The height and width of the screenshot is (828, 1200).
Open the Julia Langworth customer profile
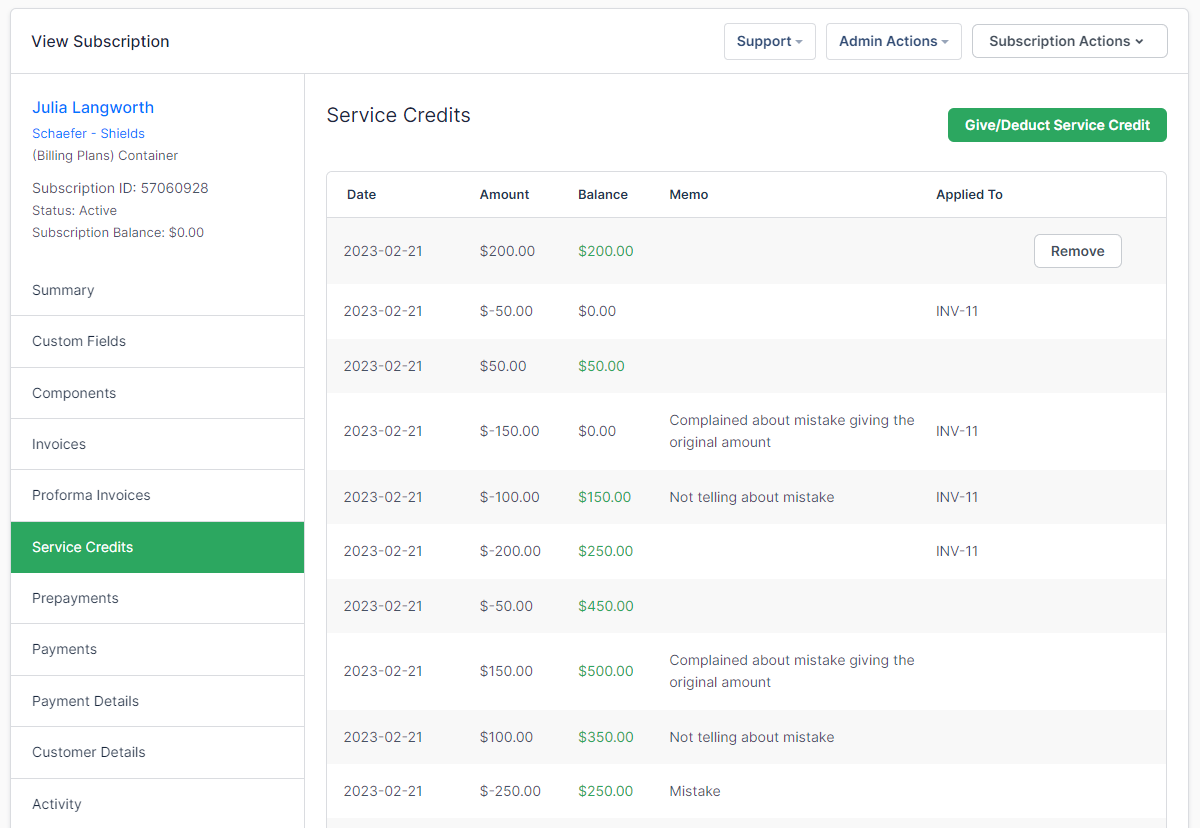tap(93, 107)
